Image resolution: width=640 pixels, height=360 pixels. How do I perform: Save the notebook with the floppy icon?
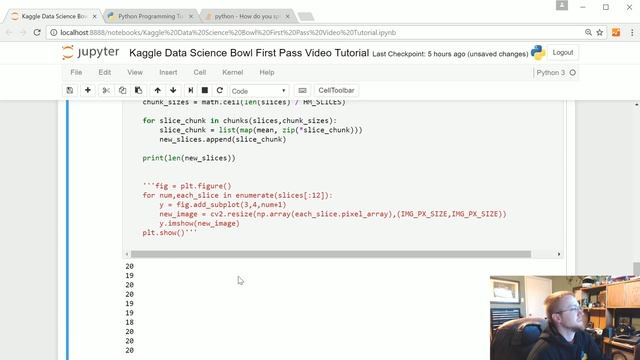click(x=70, y=90)
